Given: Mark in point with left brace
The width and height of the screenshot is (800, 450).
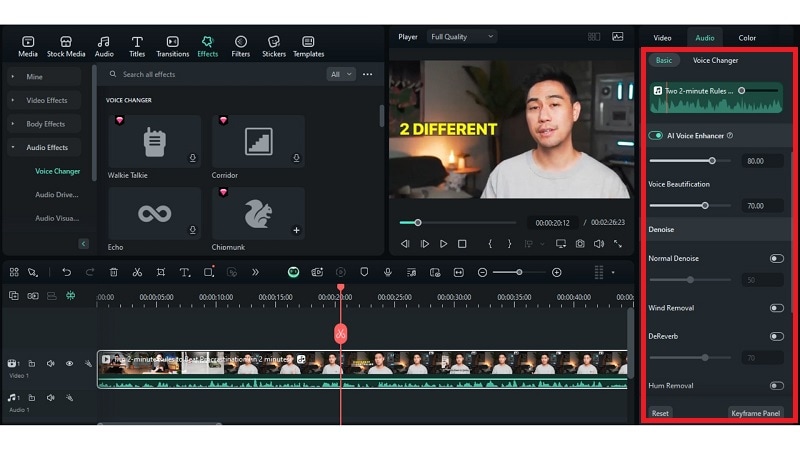Looking at the screenshot, I should point(490,244).
